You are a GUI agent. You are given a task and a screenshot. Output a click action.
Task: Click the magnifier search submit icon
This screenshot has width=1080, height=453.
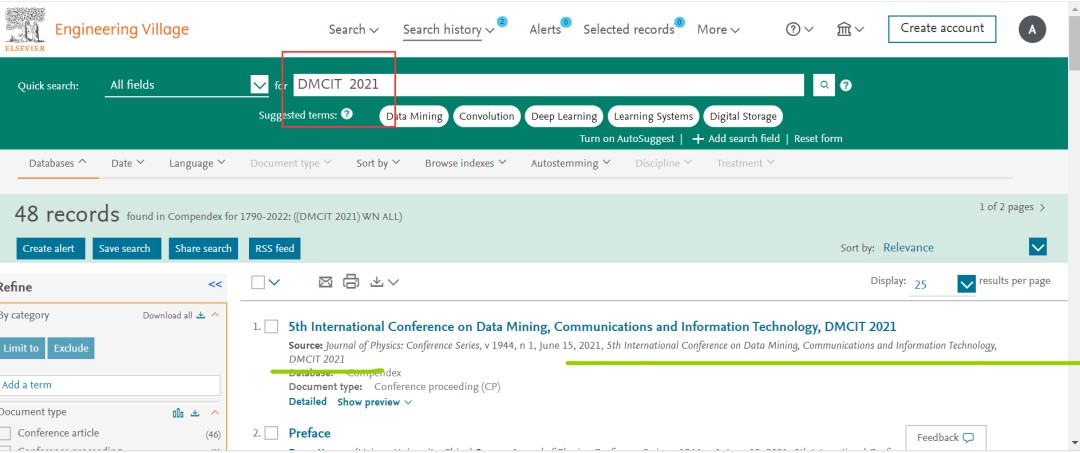(x=823, y=85)
